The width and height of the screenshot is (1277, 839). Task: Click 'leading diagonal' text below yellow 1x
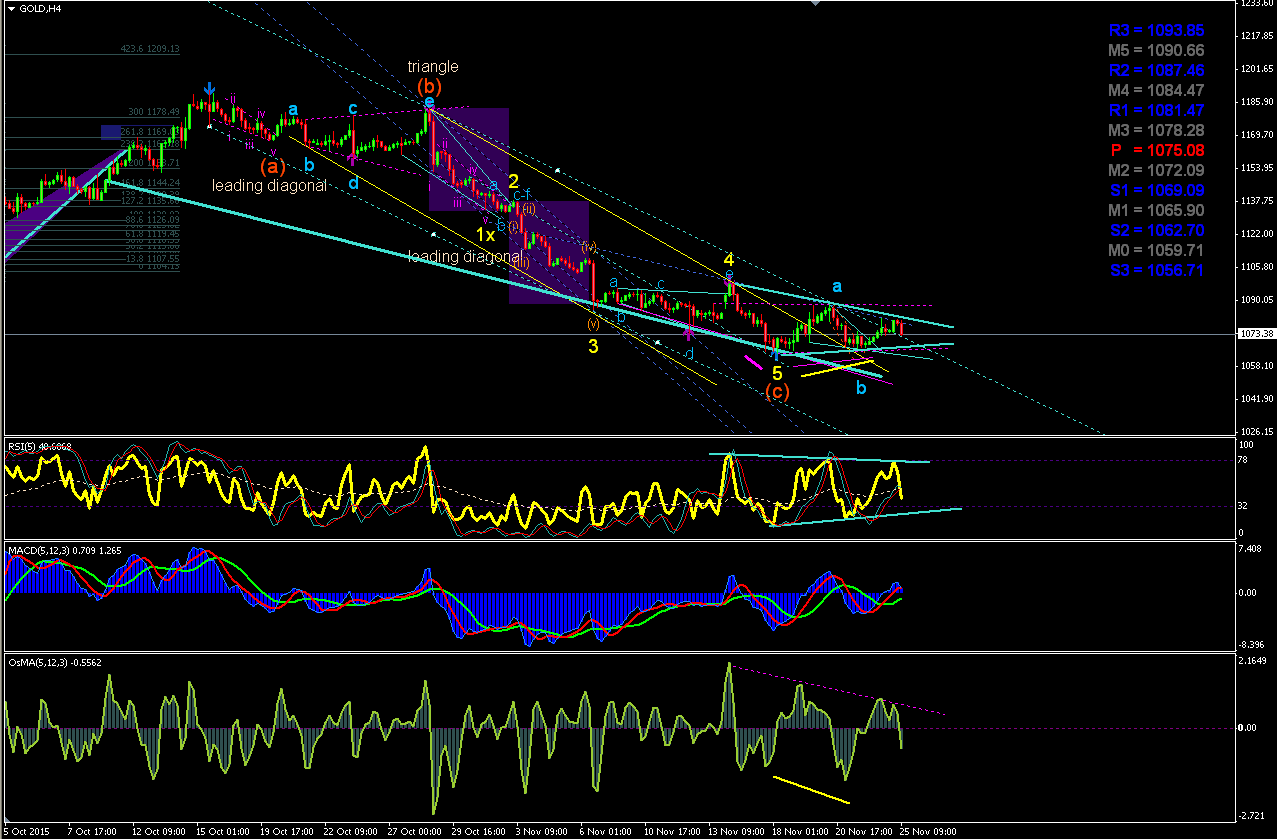tap(463, 257)
